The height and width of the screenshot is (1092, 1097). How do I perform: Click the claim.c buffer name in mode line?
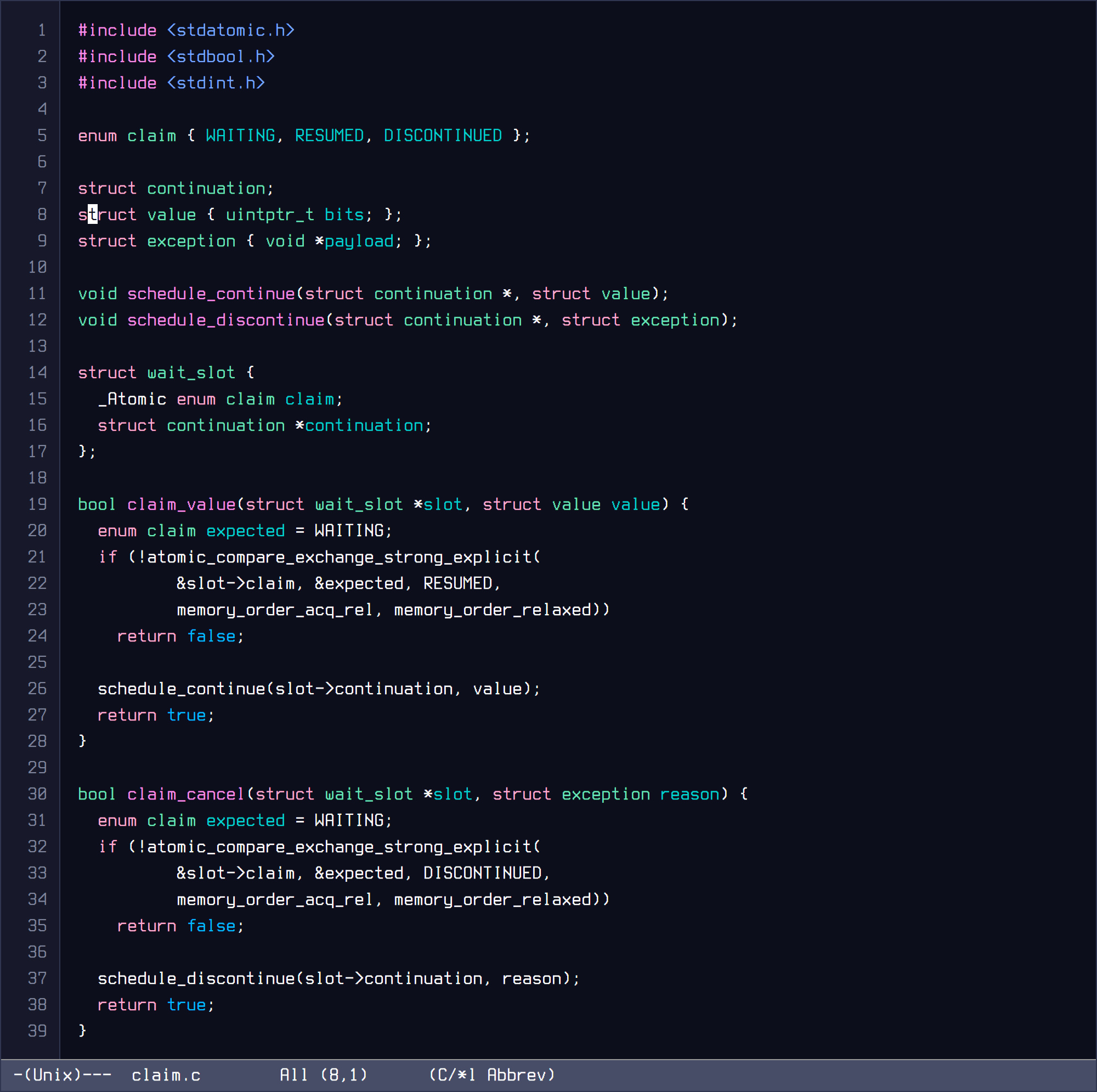(x=166, y=1076)
